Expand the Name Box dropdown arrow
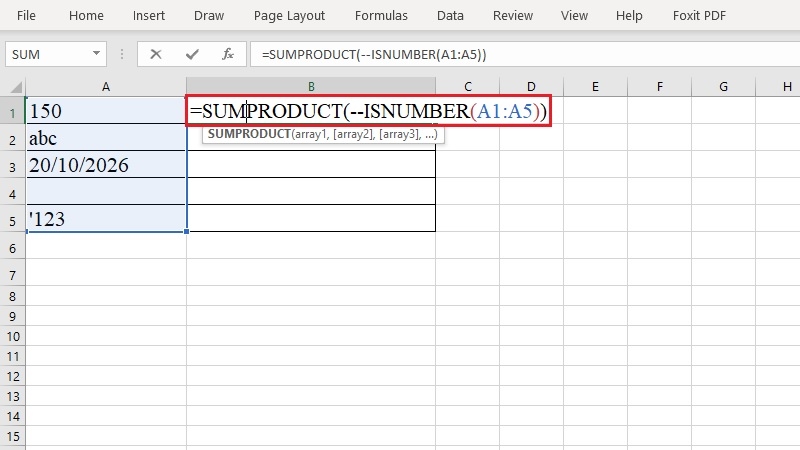This screenshot has height=450, width=800. click(96, 54)
